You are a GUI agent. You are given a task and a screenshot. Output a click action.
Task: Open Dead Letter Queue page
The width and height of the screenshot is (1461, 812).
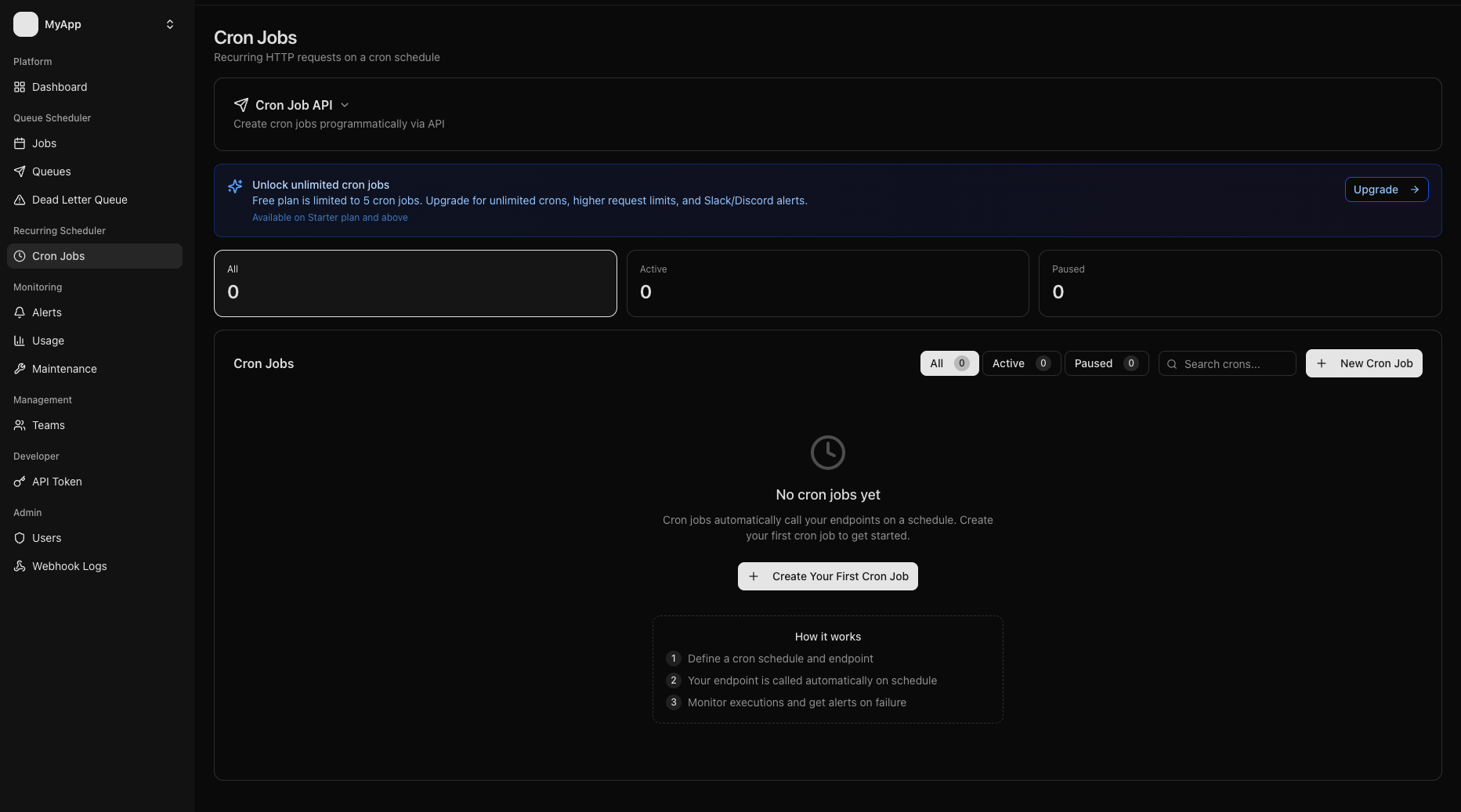(95, 200)
